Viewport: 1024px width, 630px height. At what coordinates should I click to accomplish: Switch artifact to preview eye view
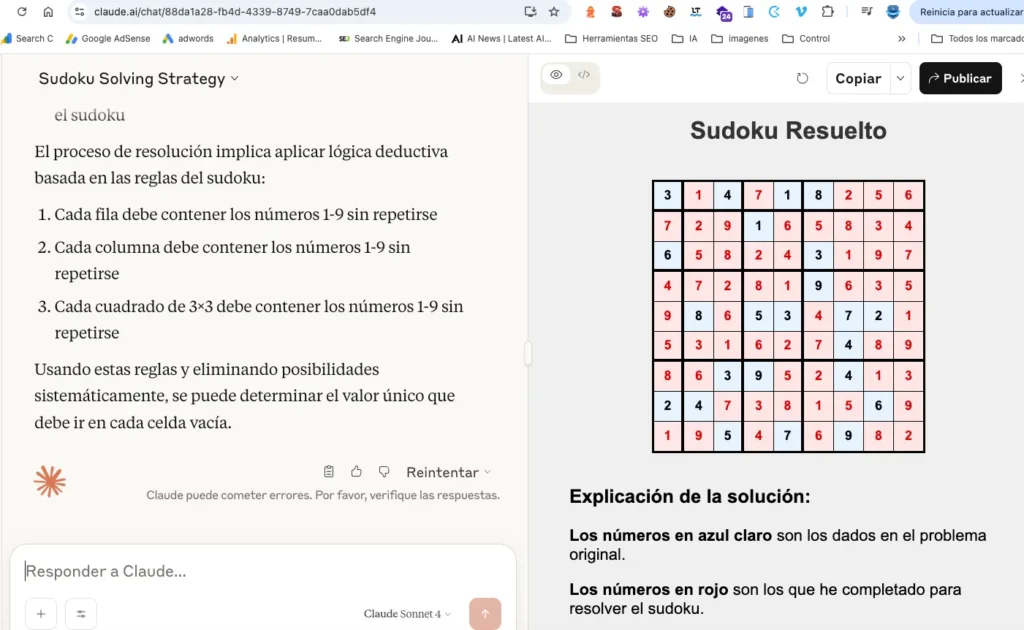(x=556, y=75)
